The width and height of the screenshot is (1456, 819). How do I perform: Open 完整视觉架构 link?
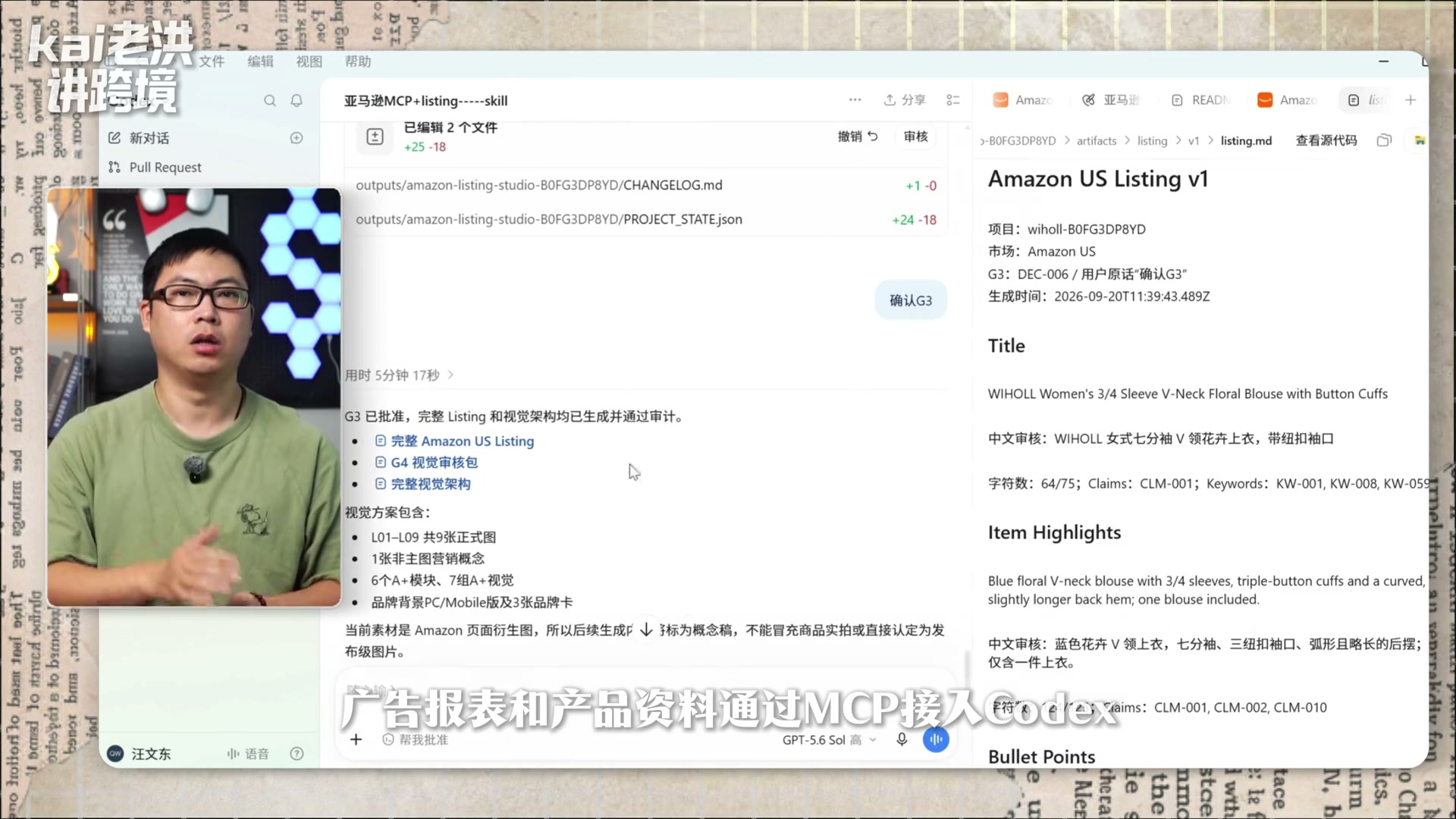point(422,484)
